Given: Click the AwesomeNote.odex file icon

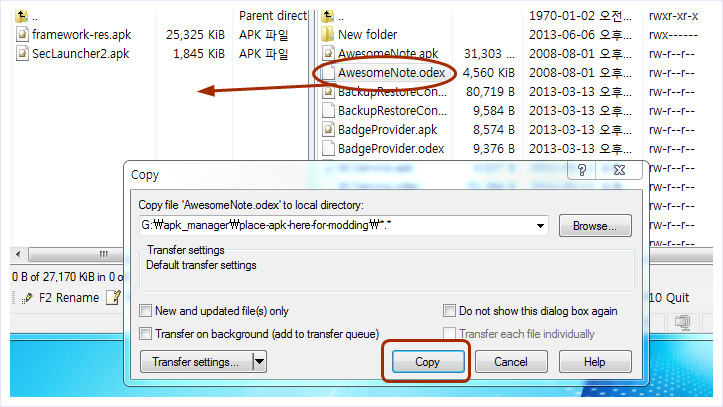Looking at the screenshot, I should [328, 73].
